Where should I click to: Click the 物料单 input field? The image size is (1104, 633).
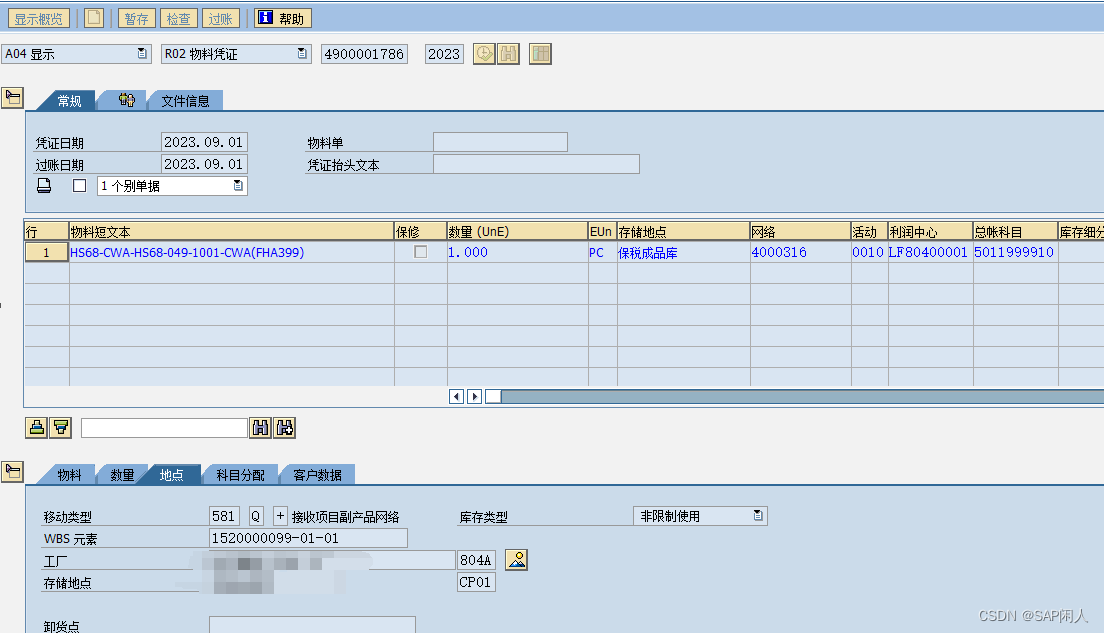[501, 142]
